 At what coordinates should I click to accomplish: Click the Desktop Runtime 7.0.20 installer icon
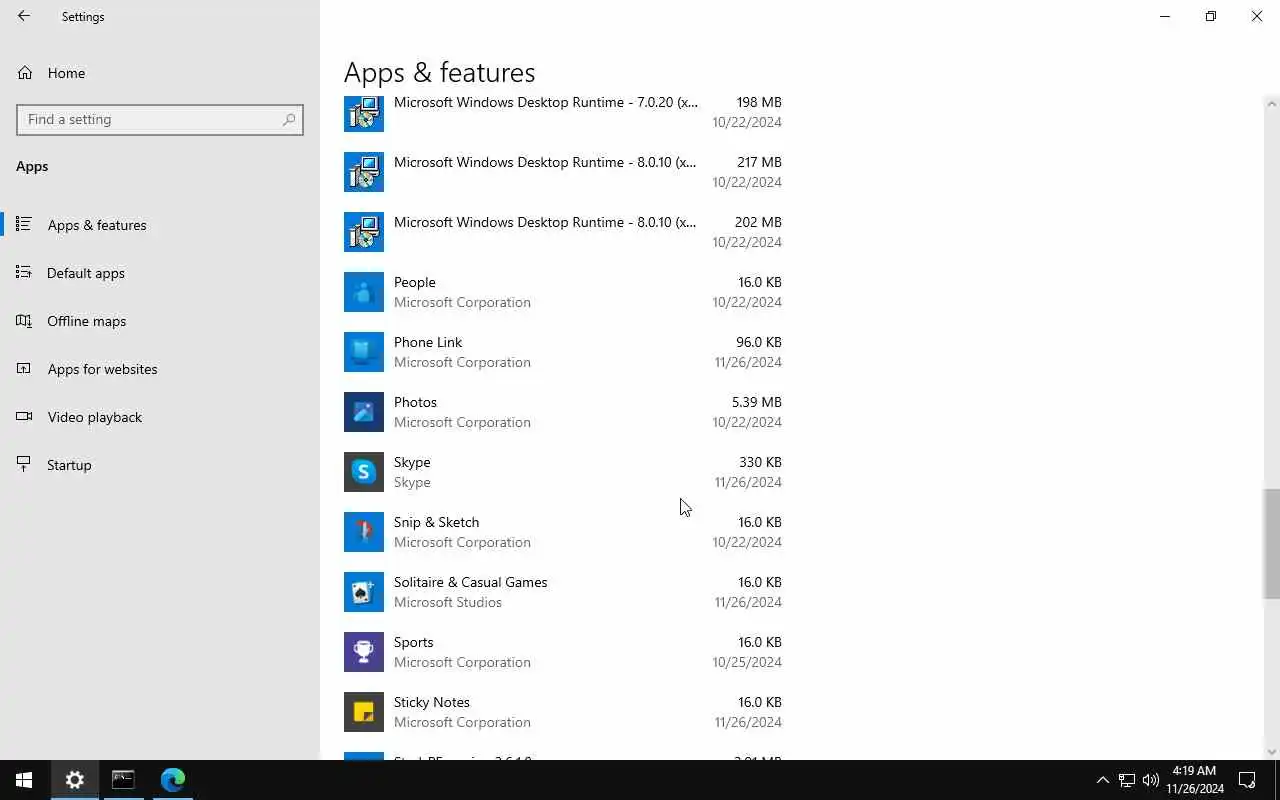point(364,112)
